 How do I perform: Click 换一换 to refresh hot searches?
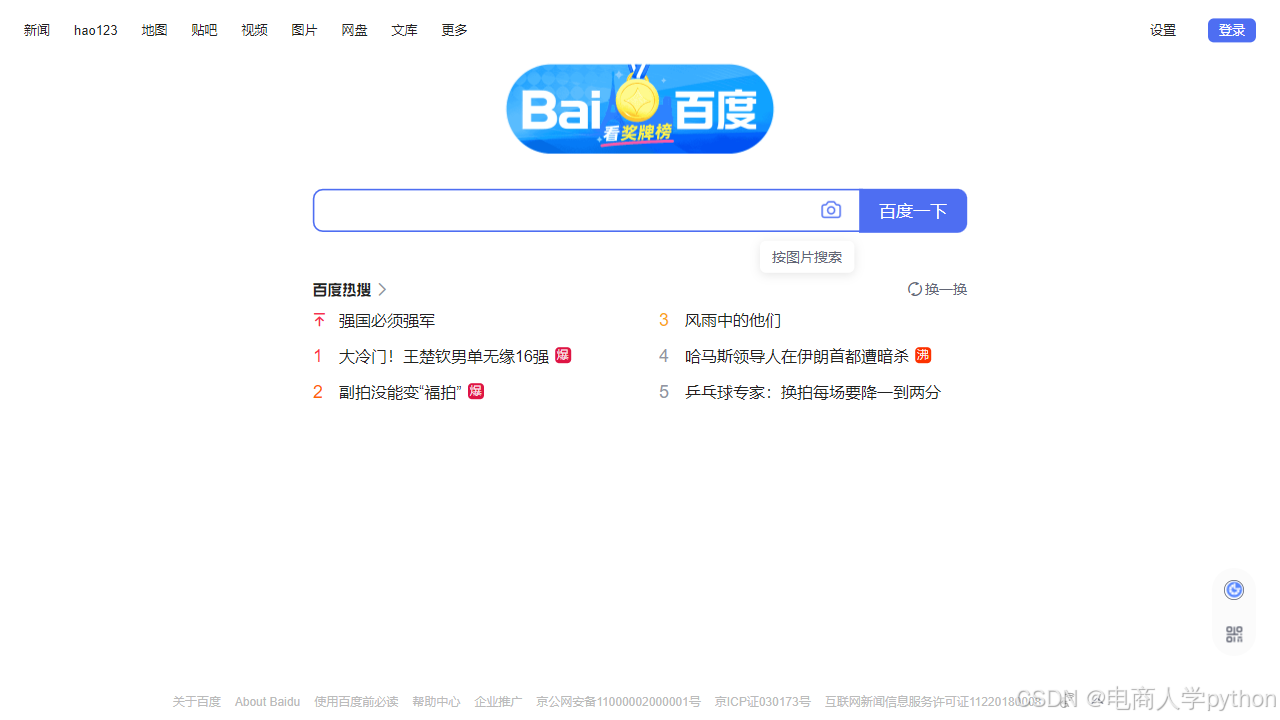tap(946, 289)
